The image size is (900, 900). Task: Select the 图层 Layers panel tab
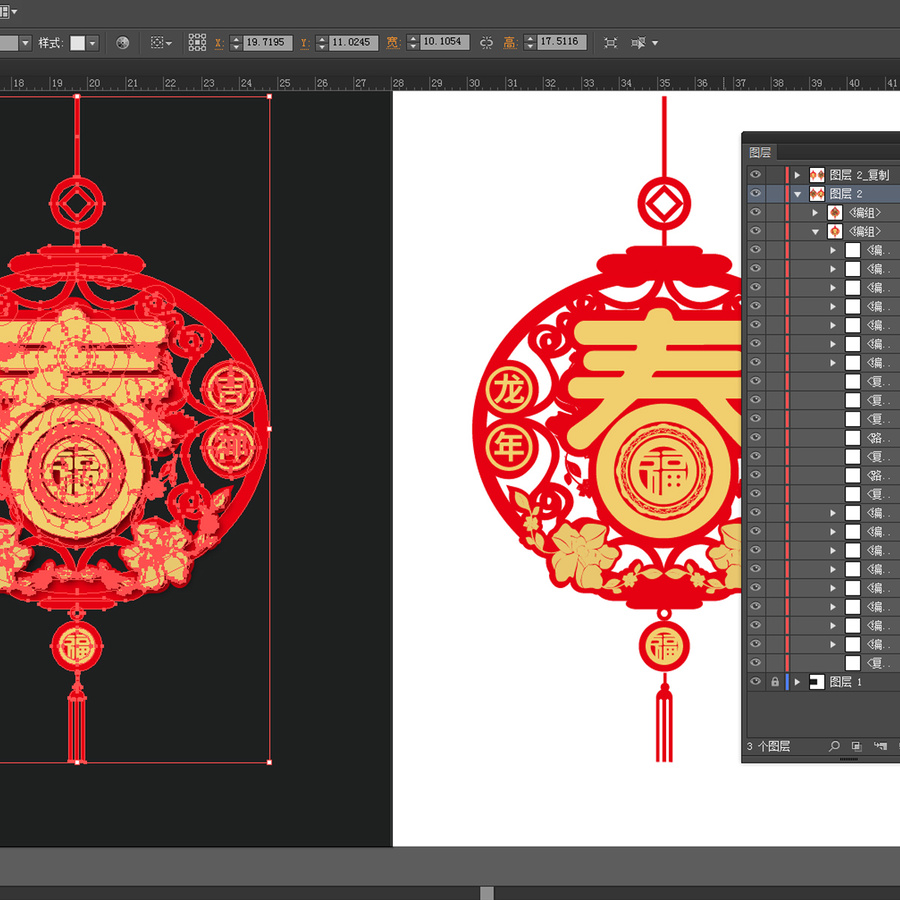760,152
